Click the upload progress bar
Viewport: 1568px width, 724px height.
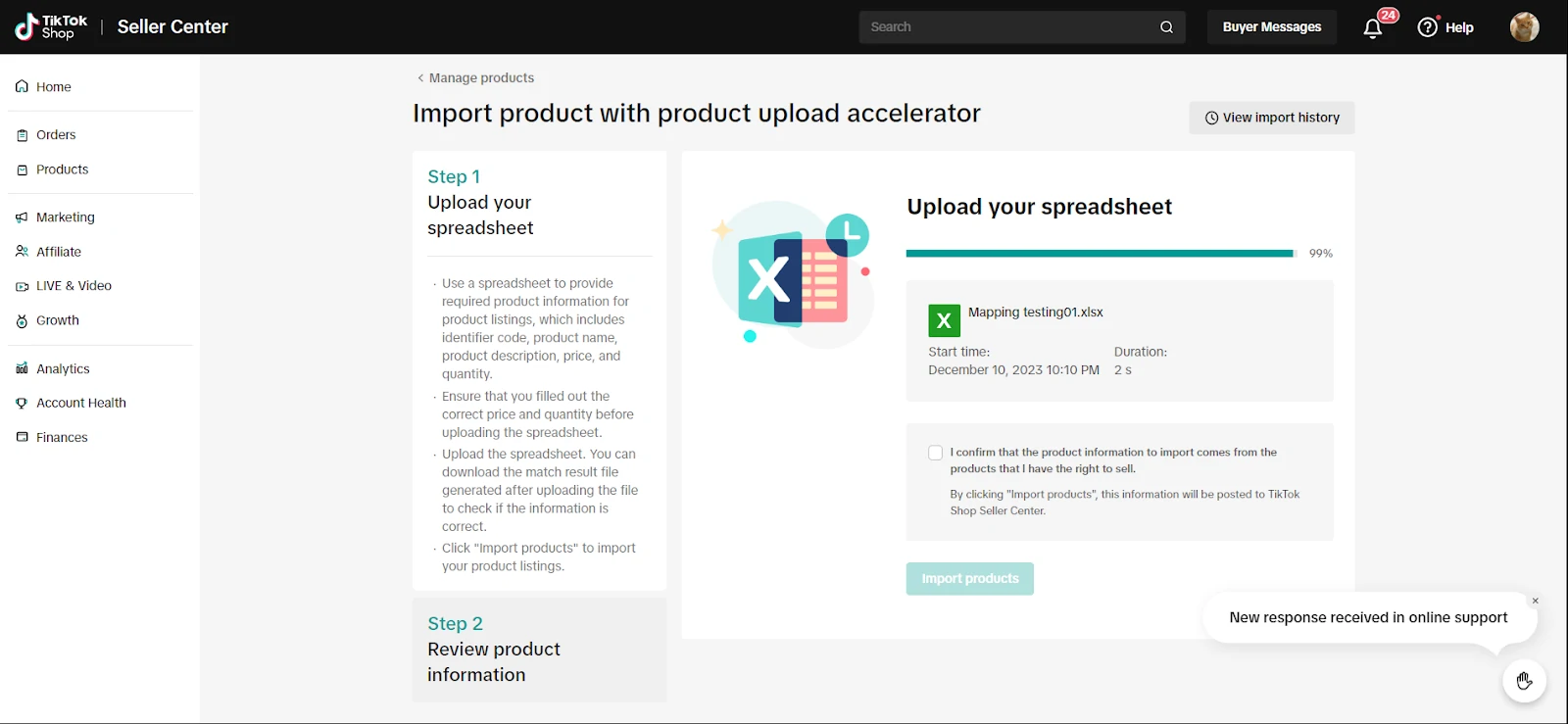click(x=1100, y=254)
